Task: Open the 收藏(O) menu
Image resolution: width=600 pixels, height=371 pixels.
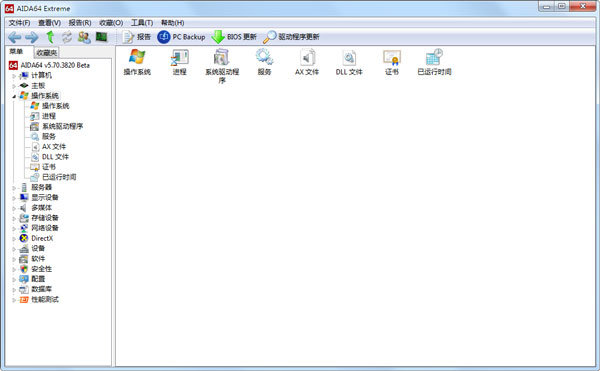Action: click(x=111, y=23)
